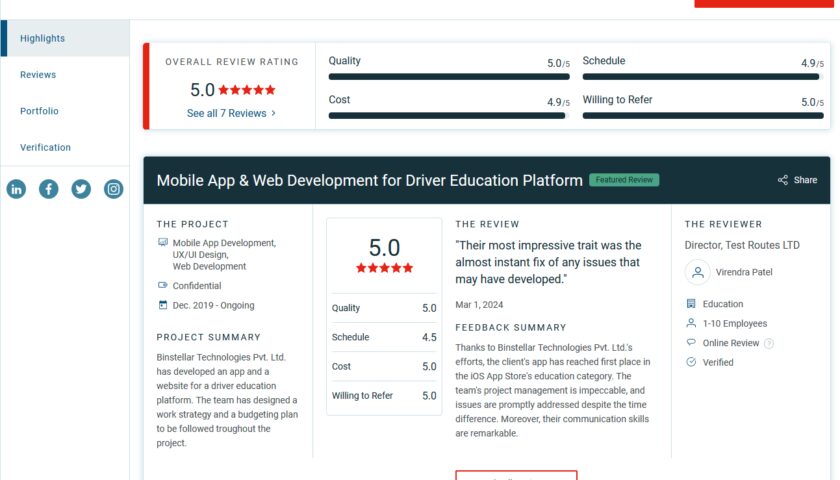
Task: Open the Mobile App & Web Development review title
Action: [x=369, y=181]
